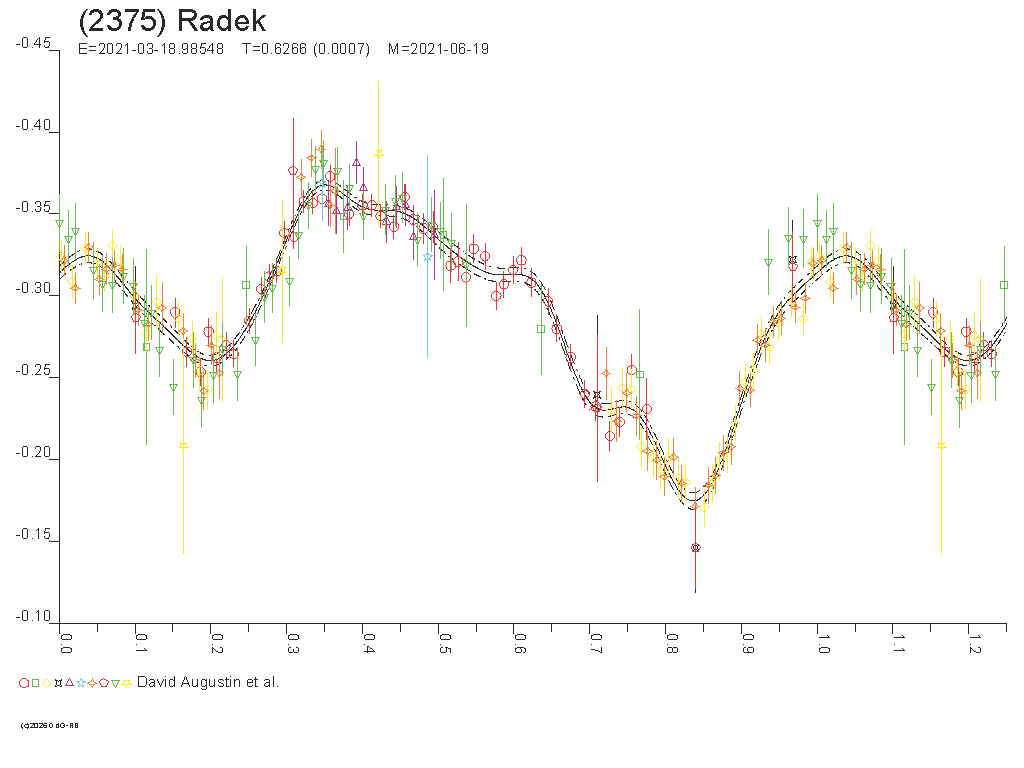Click the red pentagon legend symbol
Image resolution: width=1024 pixels, height=768 pixels.
(104, 683)
